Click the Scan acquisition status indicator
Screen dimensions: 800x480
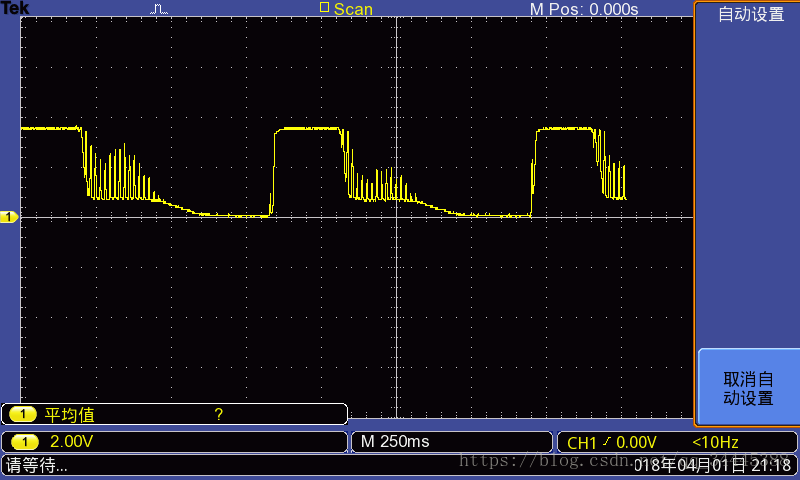(346, 9)
